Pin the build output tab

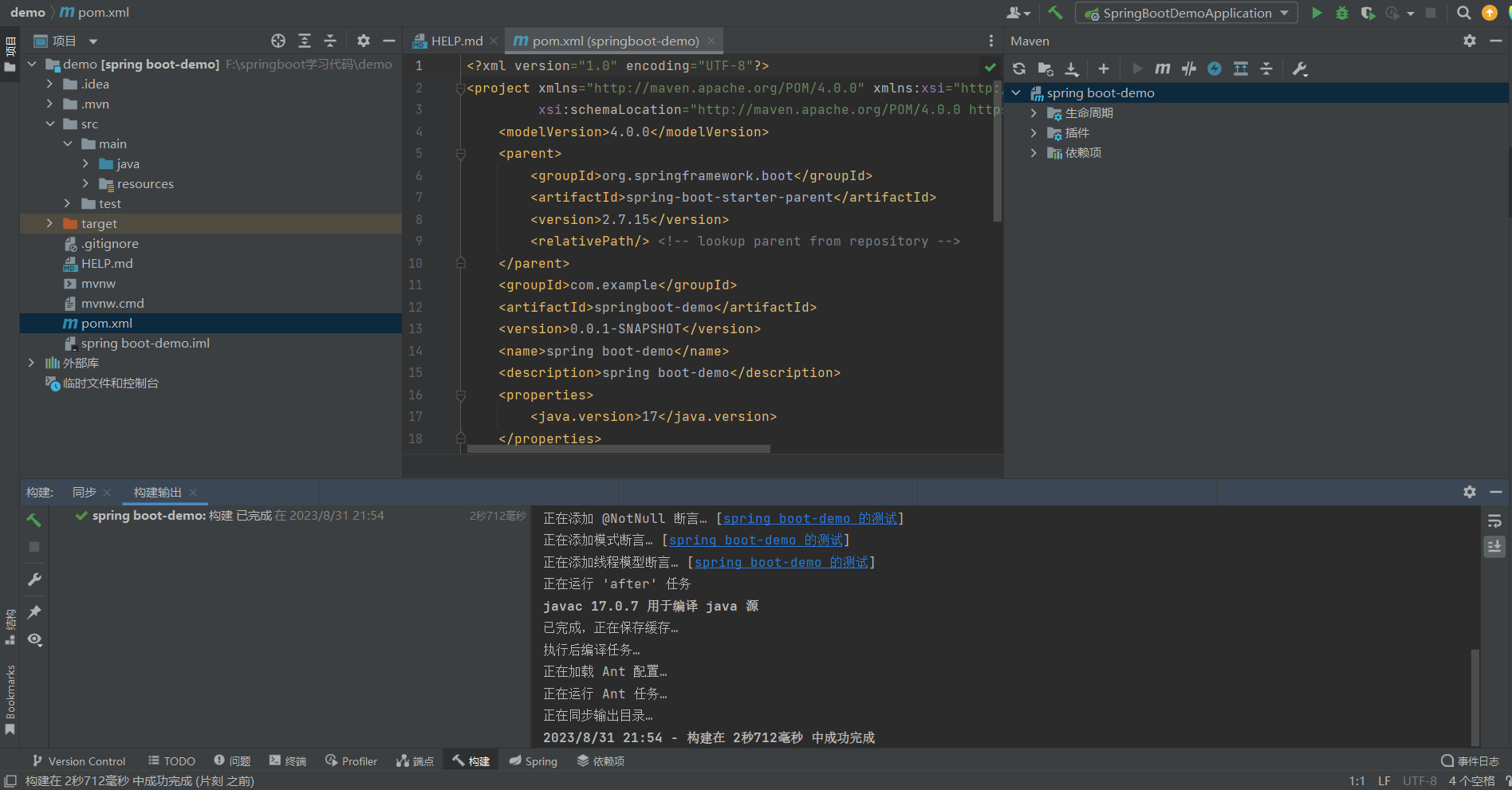(34, 612)
